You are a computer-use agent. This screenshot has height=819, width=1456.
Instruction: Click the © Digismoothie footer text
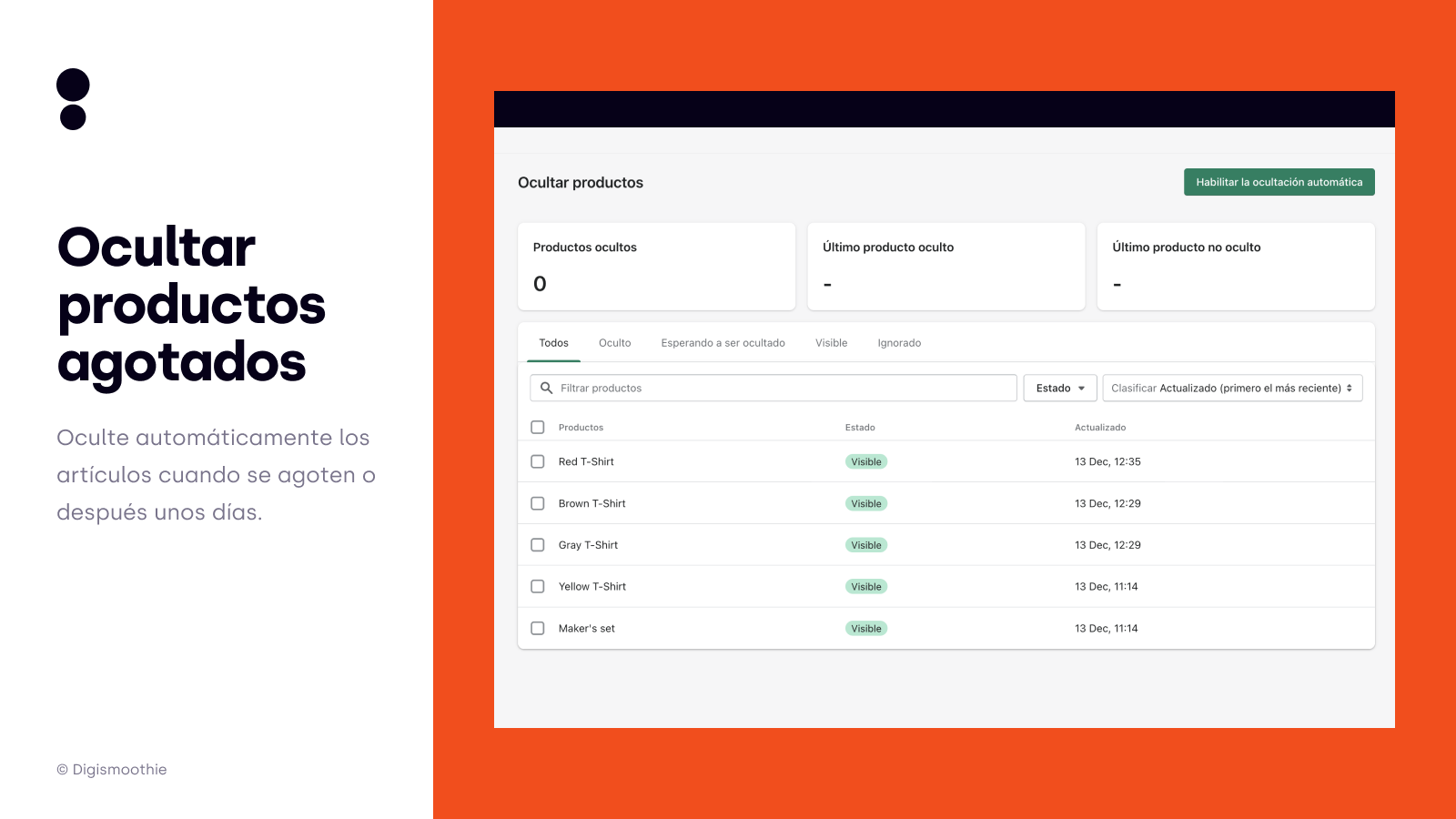[112, 770]
